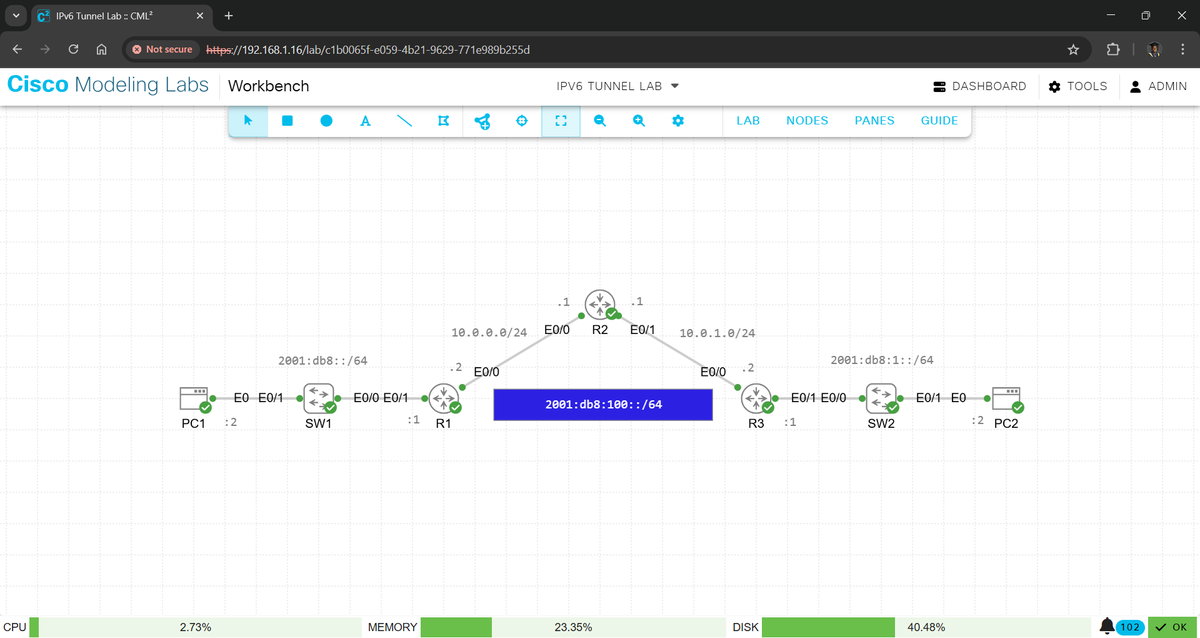Click the center canvas crosshair icon

(x=521, y=121)
